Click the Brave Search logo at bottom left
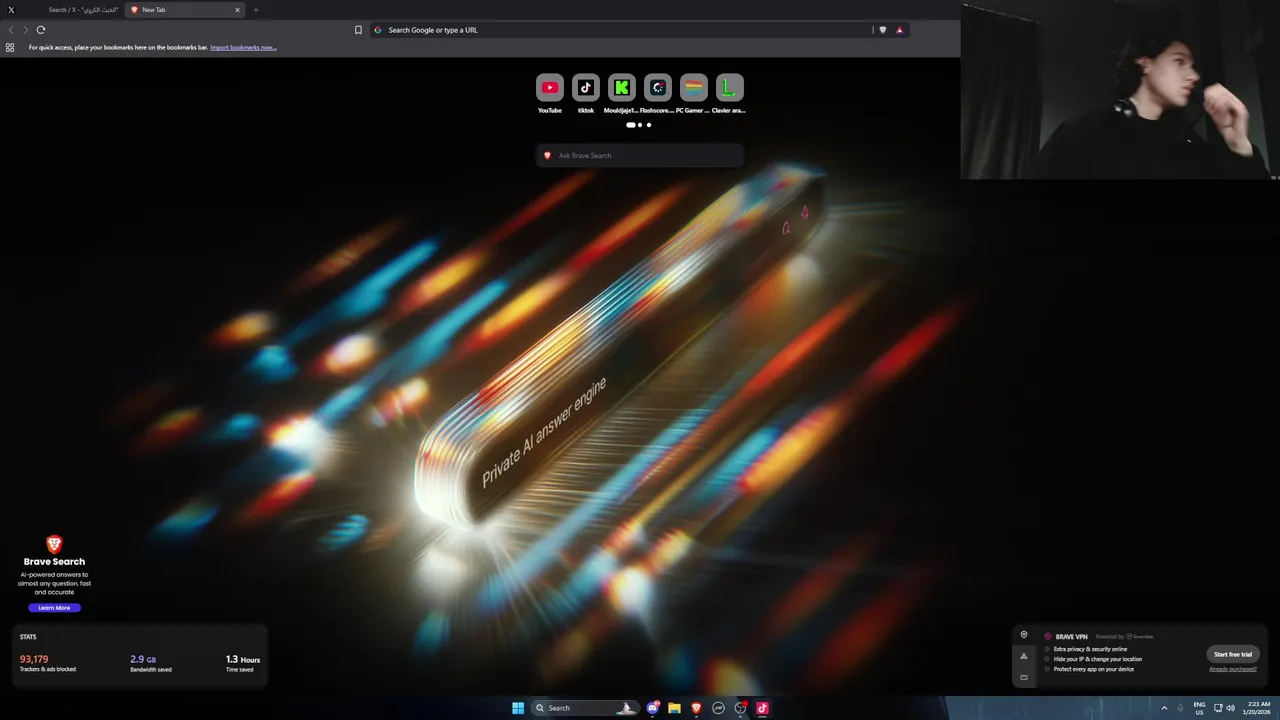 [x=54, y=545]
